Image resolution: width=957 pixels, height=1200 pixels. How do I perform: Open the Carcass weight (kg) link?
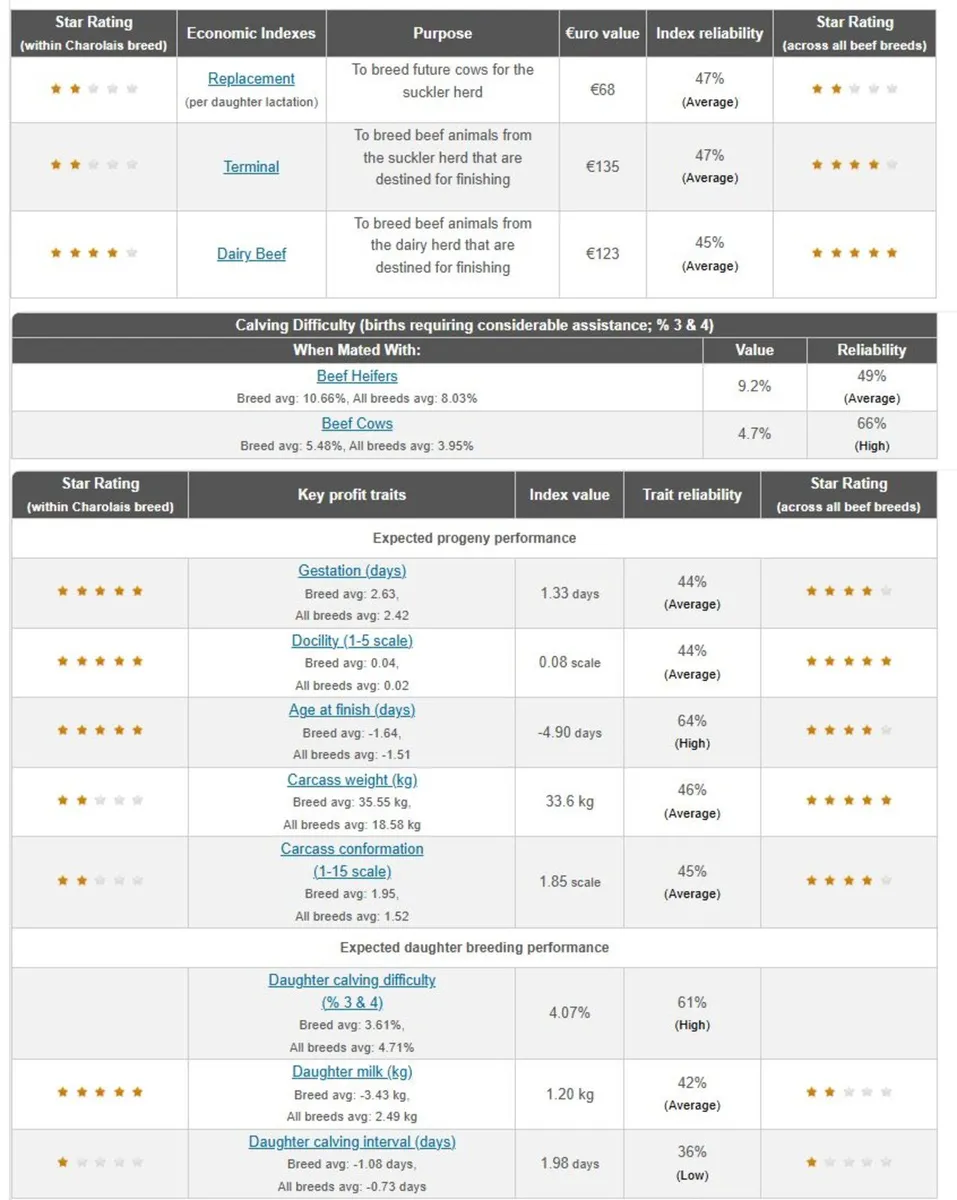[x=352, y=780]
